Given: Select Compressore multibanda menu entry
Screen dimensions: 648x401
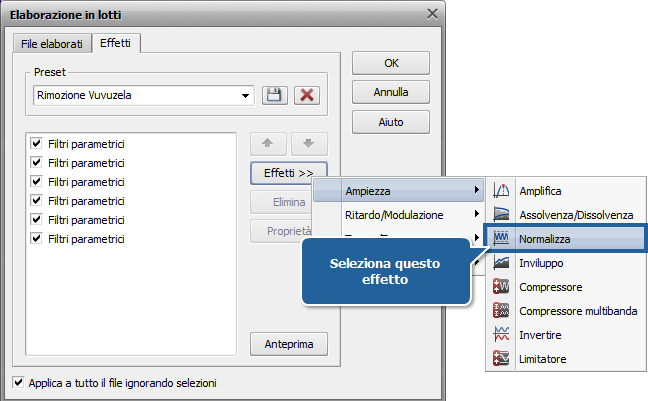Looking at the screenshot, I should (x=565, y=310).
